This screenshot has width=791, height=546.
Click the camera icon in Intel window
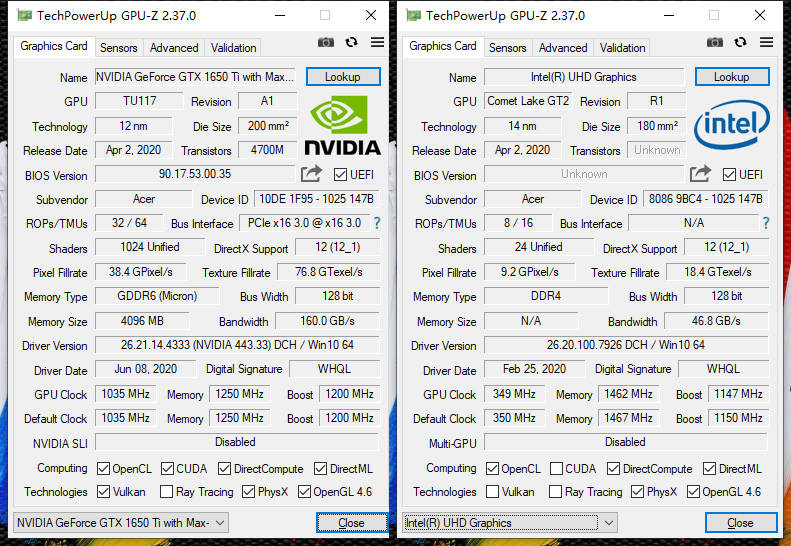tap(714, 42)
